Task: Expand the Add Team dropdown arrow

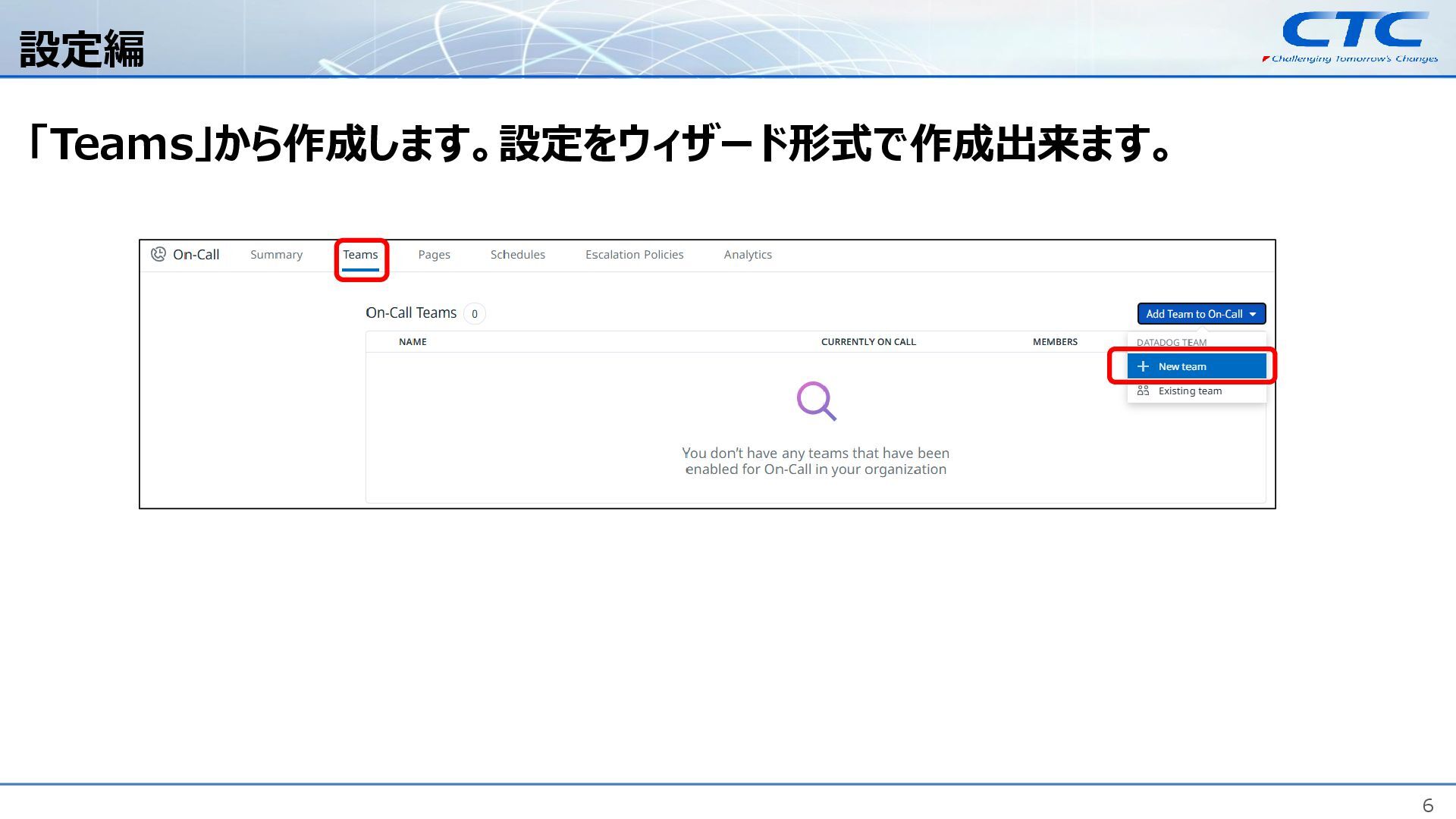Action: coord(1253,314)
